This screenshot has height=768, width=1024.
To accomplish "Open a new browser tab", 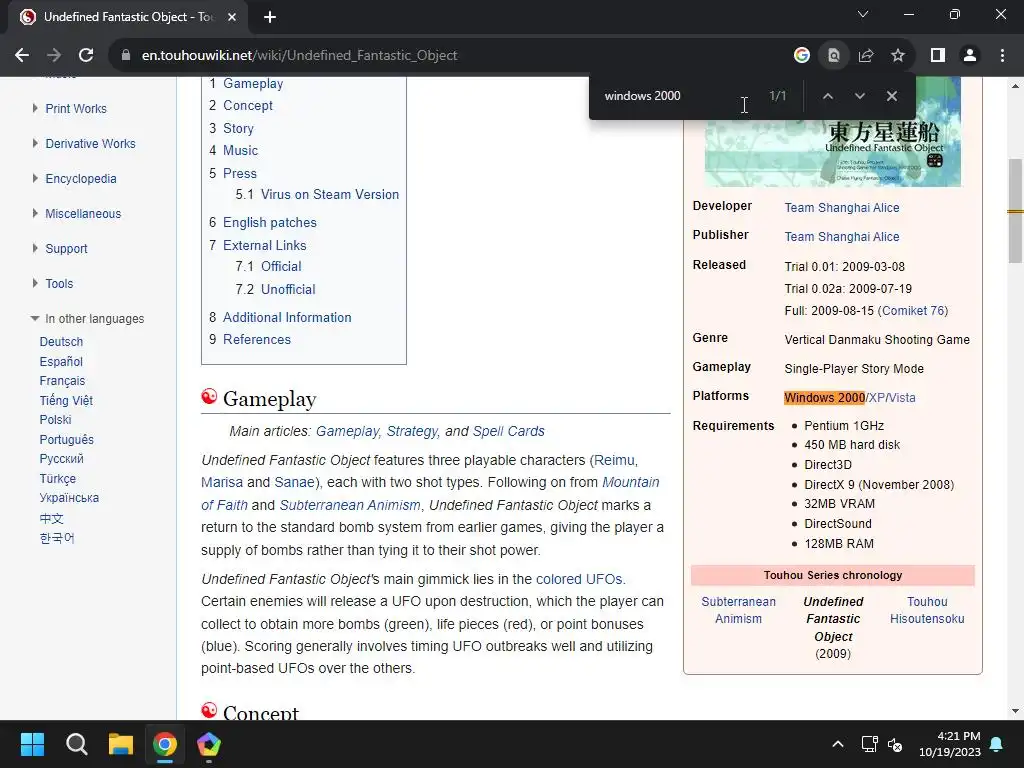I will 270,17.
